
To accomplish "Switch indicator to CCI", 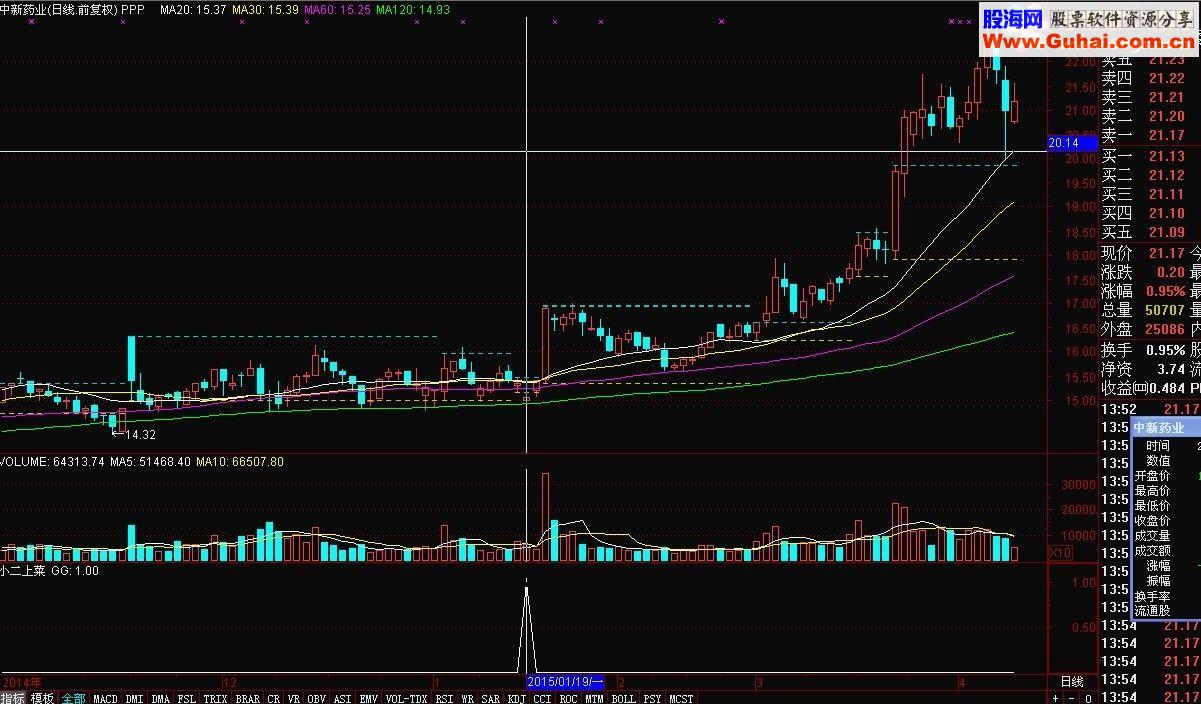I will (542, 698).
